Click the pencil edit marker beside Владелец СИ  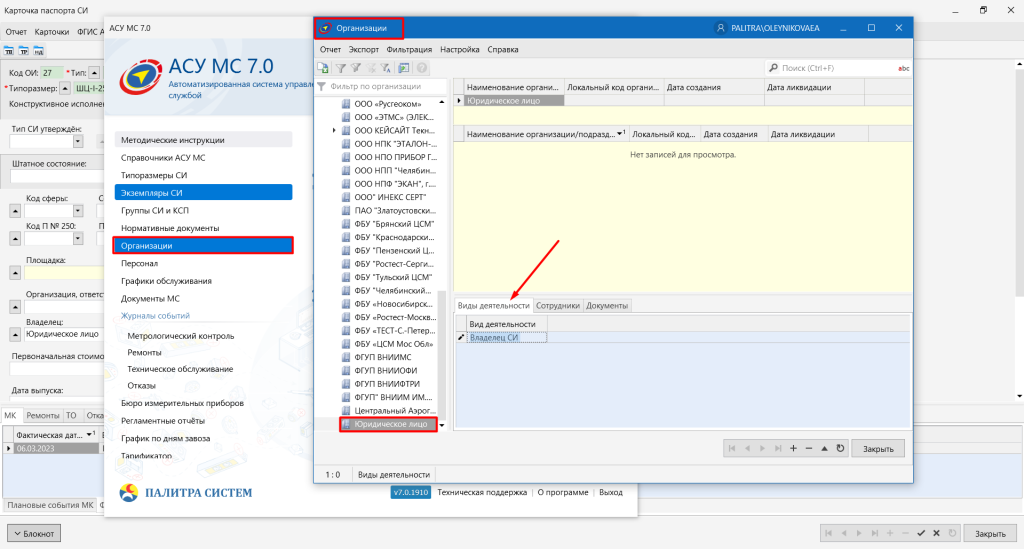(x=460, y=337)
